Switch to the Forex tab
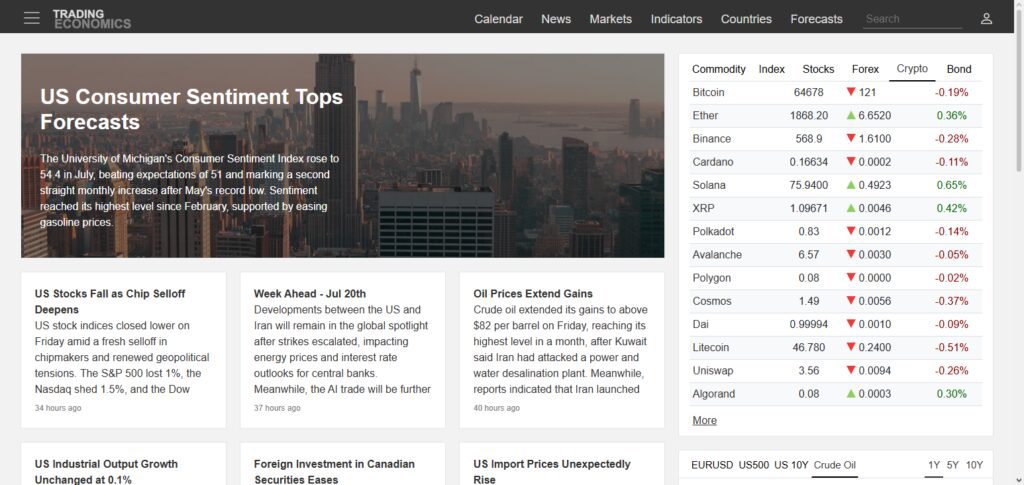1024x485 pixels. [865, 69]
